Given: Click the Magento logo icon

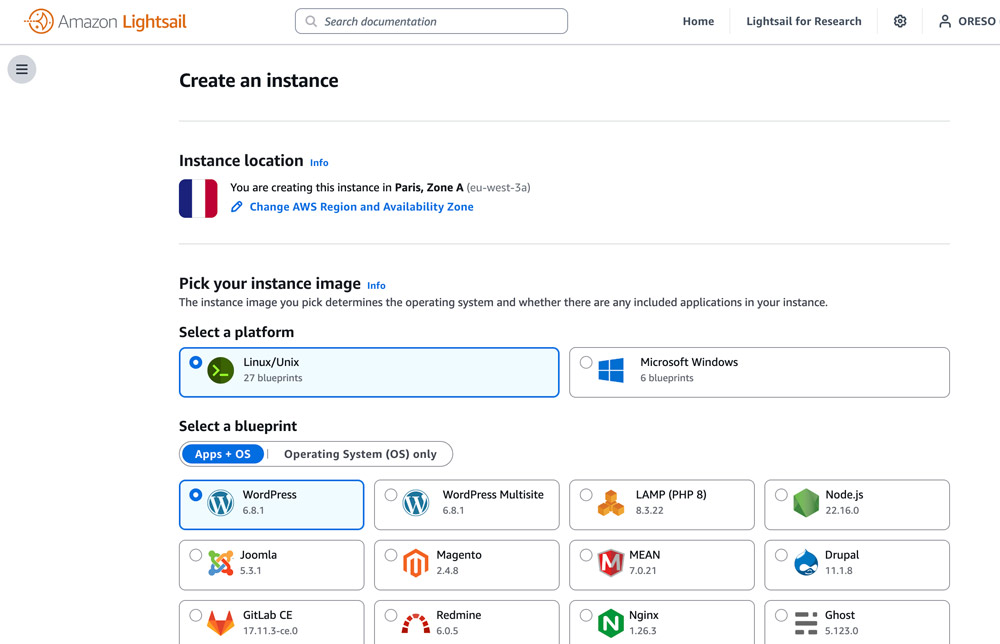Looking at the screenshot, I should click(416, 563).
